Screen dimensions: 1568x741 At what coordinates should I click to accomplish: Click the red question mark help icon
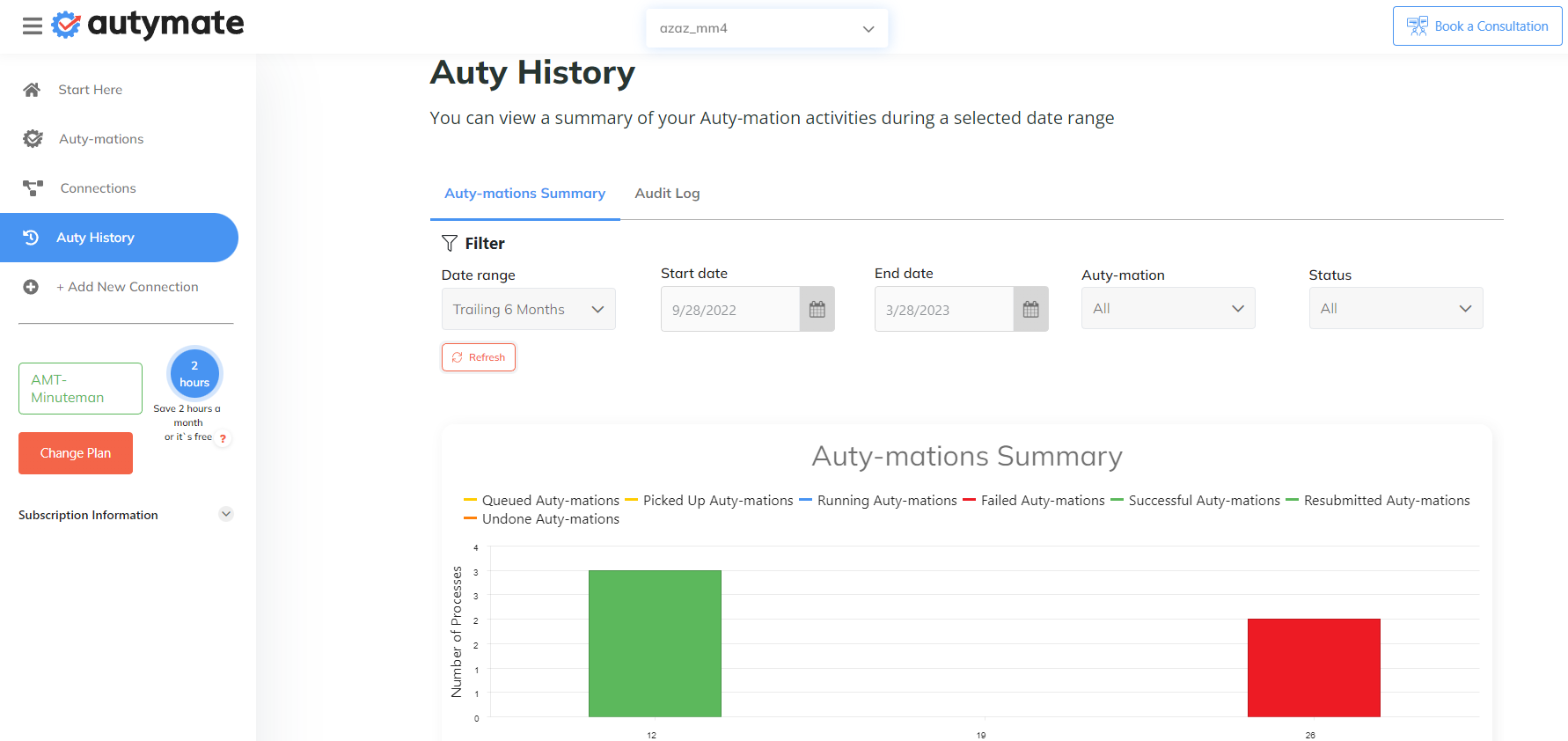pos(223,438)
